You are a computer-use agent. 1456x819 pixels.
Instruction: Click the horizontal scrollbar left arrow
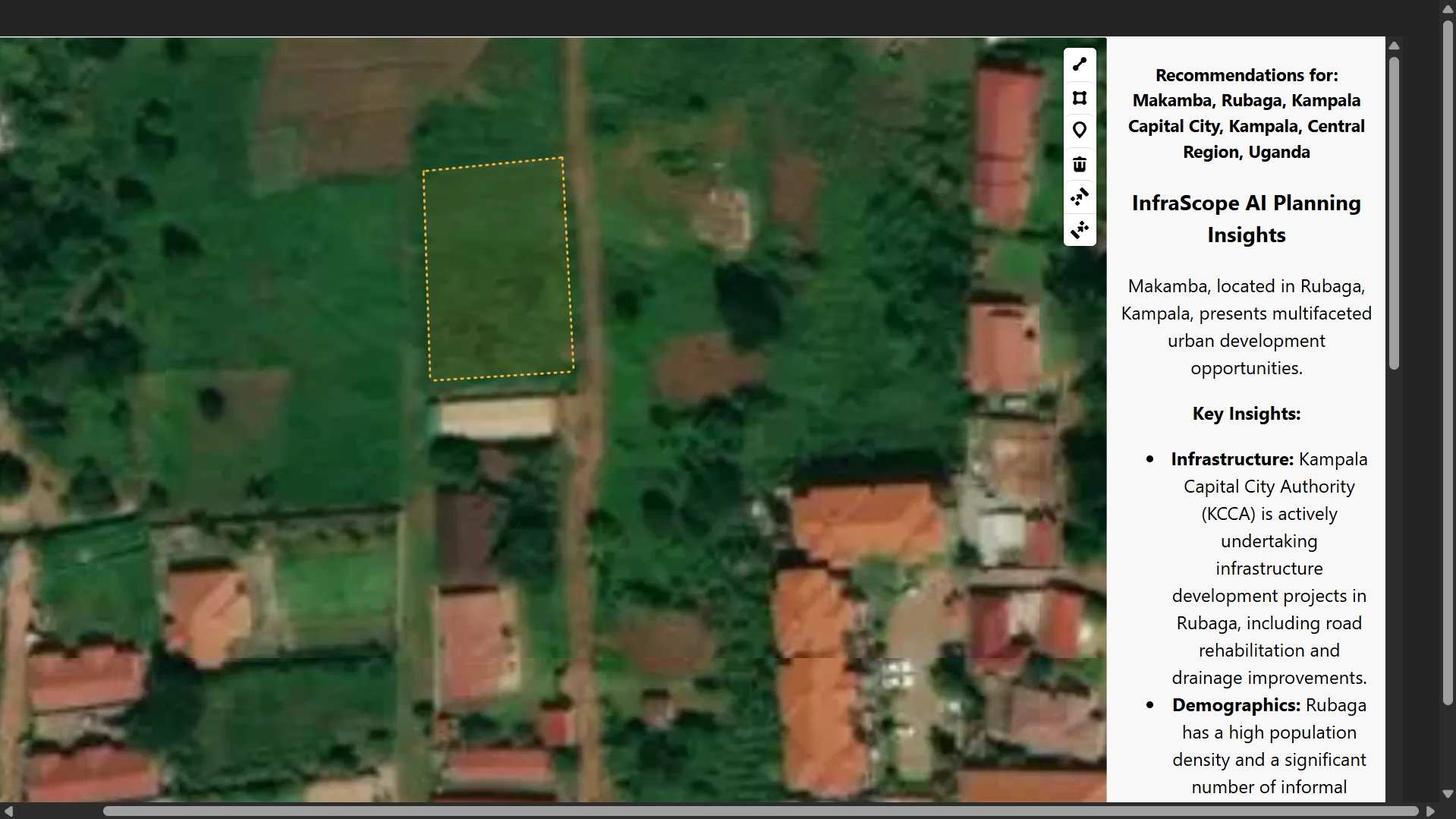point(9,811)
